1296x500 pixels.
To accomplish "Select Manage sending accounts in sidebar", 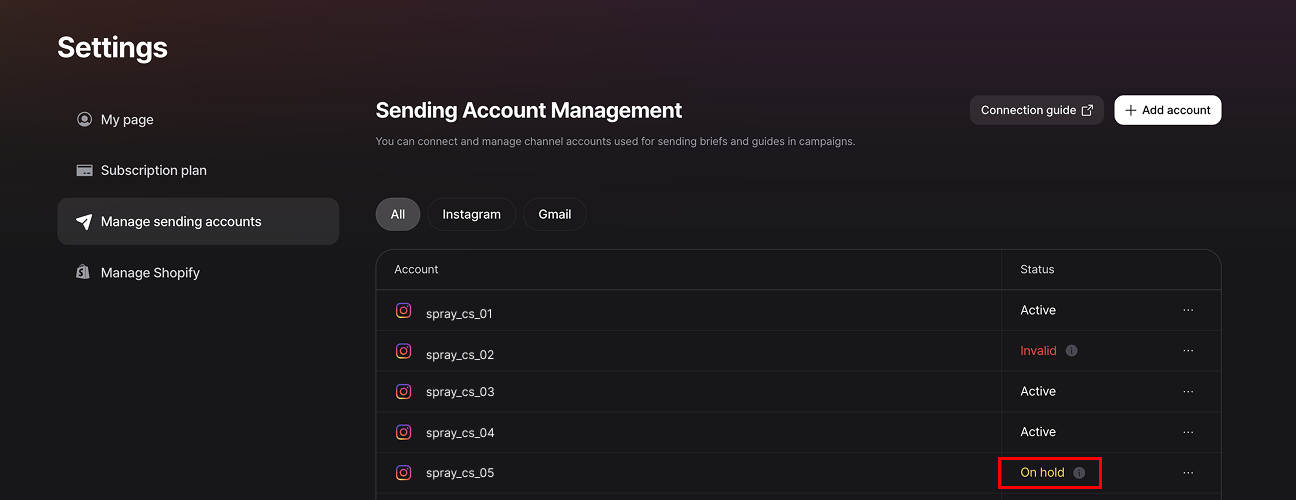I will (x=181, y=222).
